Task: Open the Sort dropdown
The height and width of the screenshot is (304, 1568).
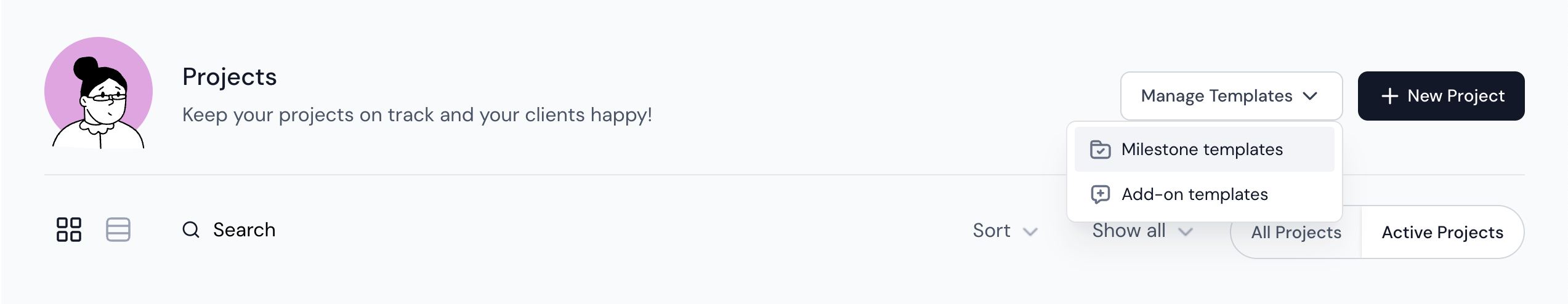Action: pyautogui.click(x=992, y=231)
